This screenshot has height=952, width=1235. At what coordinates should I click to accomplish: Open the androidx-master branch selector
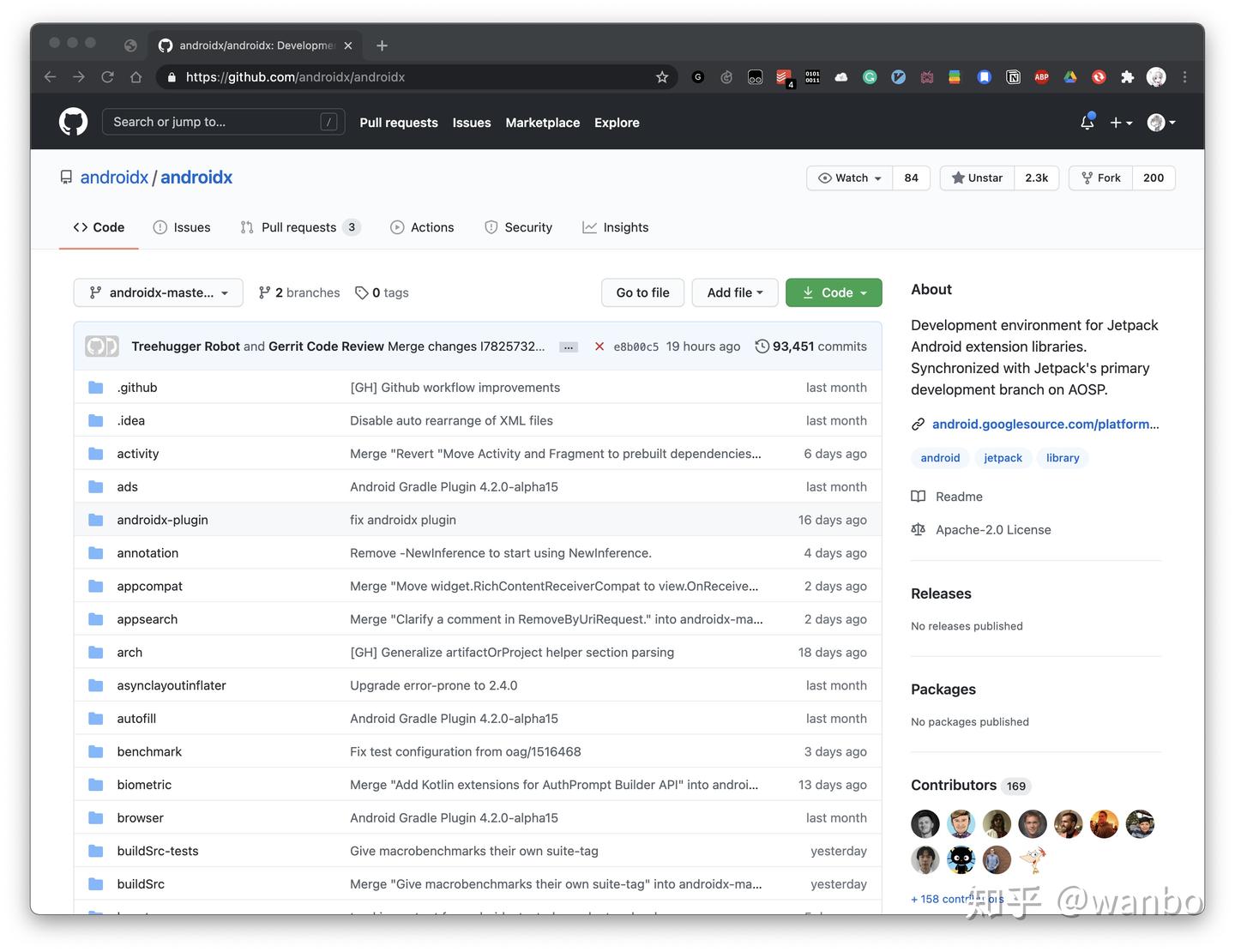[159, 292]
